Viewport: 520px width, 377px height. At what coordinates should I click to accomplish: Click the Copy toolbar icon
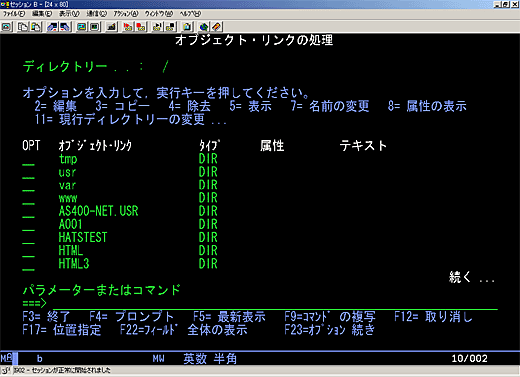tap(23, 27)
